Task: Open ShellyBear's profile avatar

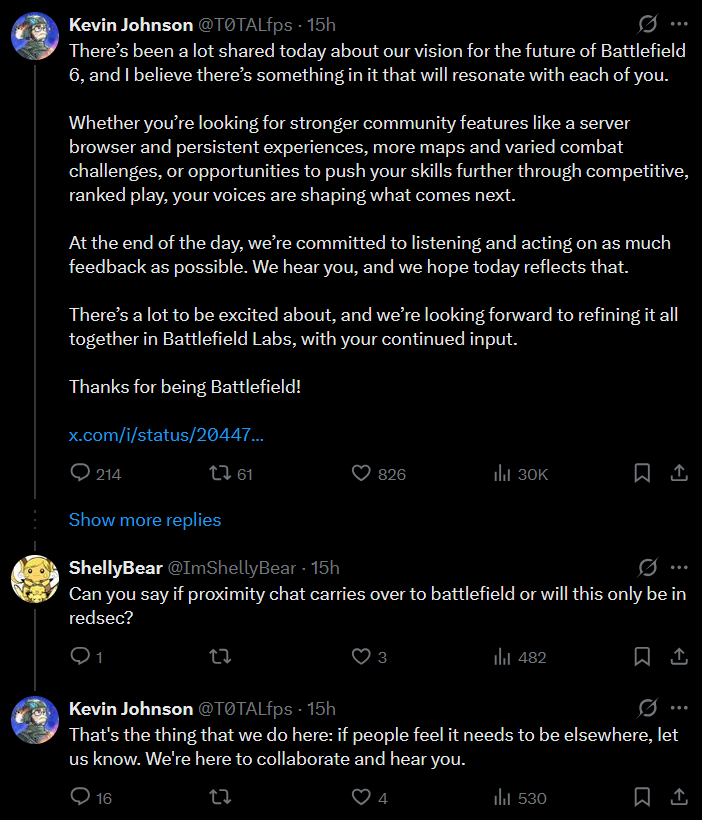Action: [x=34, y=580]
